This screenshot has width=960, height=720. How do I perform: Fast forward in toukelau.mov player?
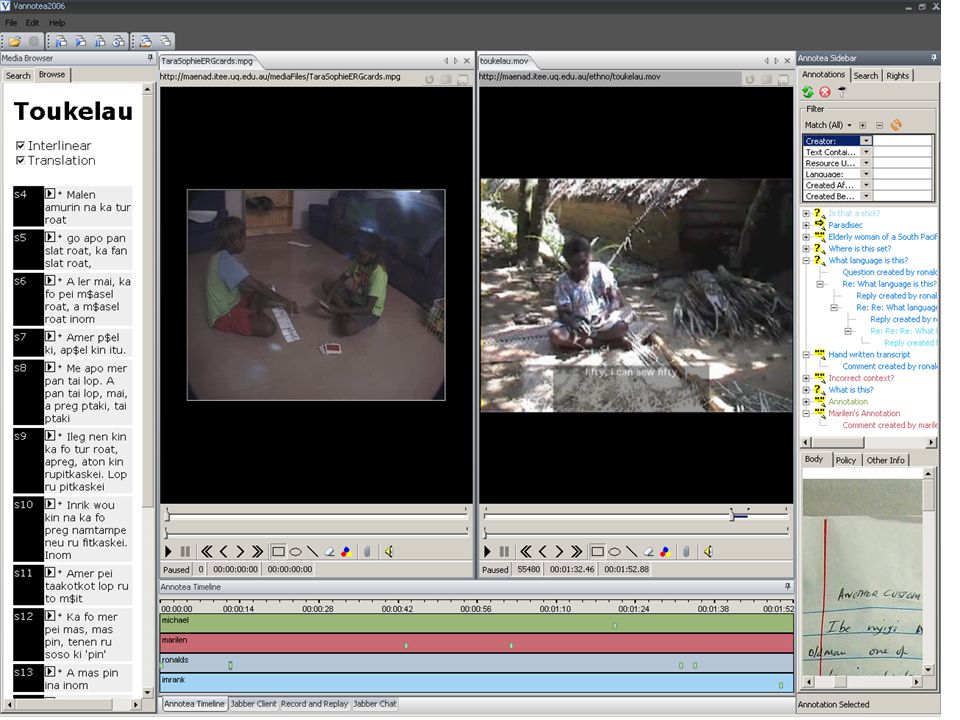click(577, 552)
